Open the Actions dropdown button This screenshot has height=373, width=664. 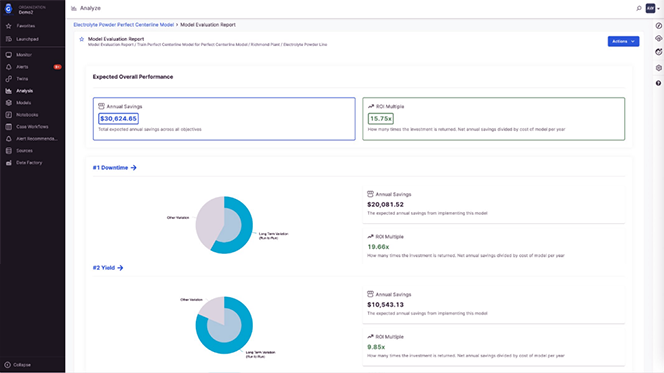[623, 41]
